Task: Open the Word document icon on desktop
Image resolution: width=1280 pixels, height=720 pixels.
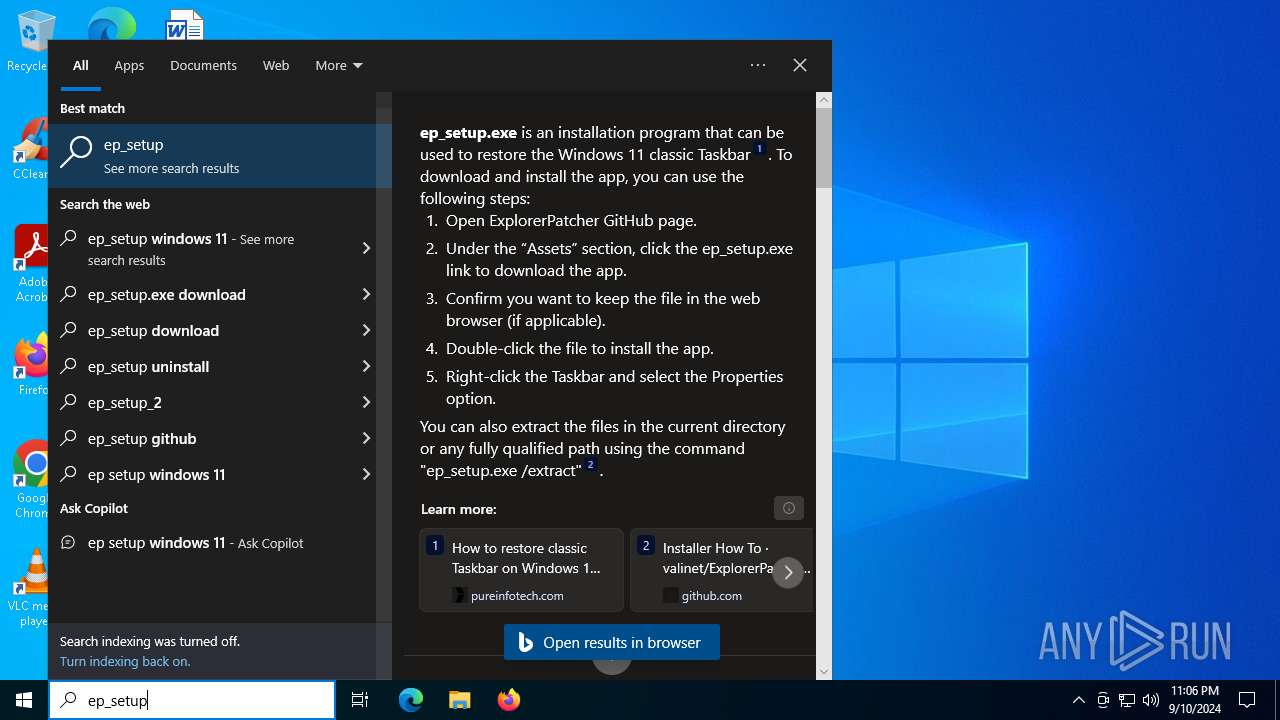Action: (x=185, y=24)
